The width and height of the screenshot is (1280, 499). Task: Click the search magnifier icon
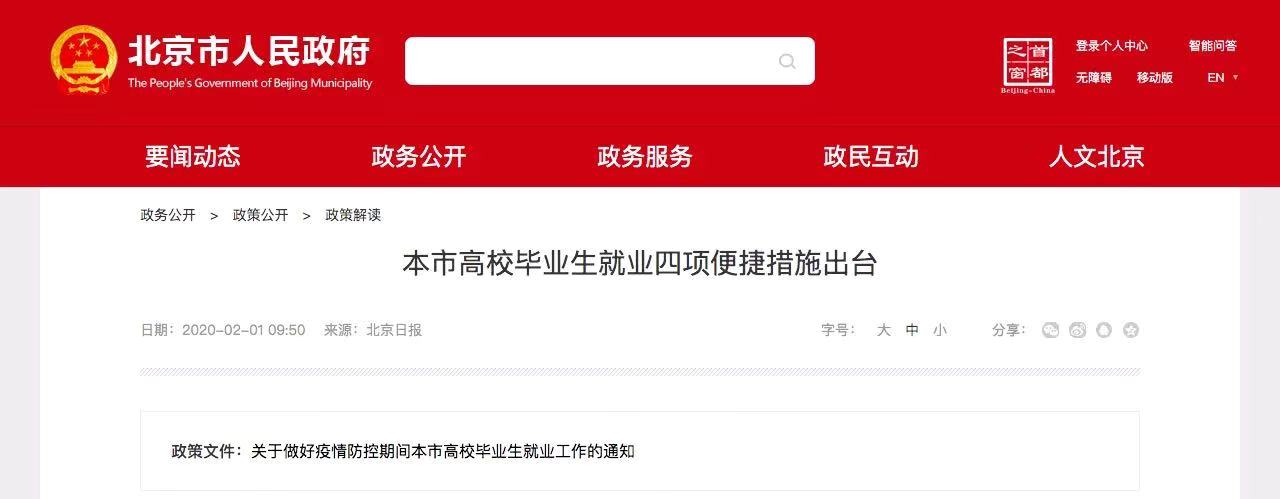pos(787,61)
